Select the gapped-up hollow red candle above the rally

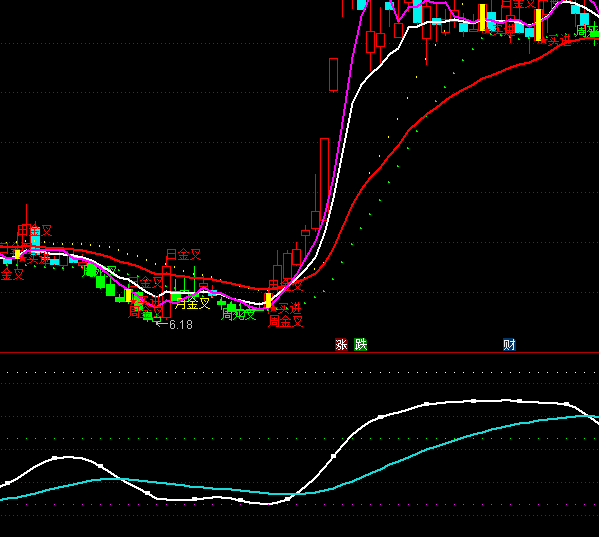[333, 74]
